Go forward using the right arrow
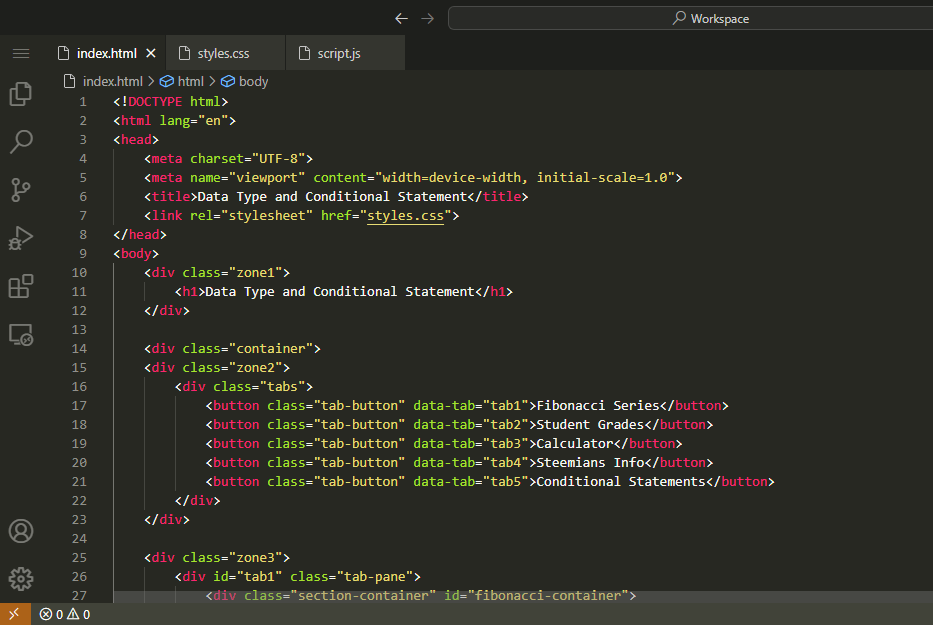 428,18
